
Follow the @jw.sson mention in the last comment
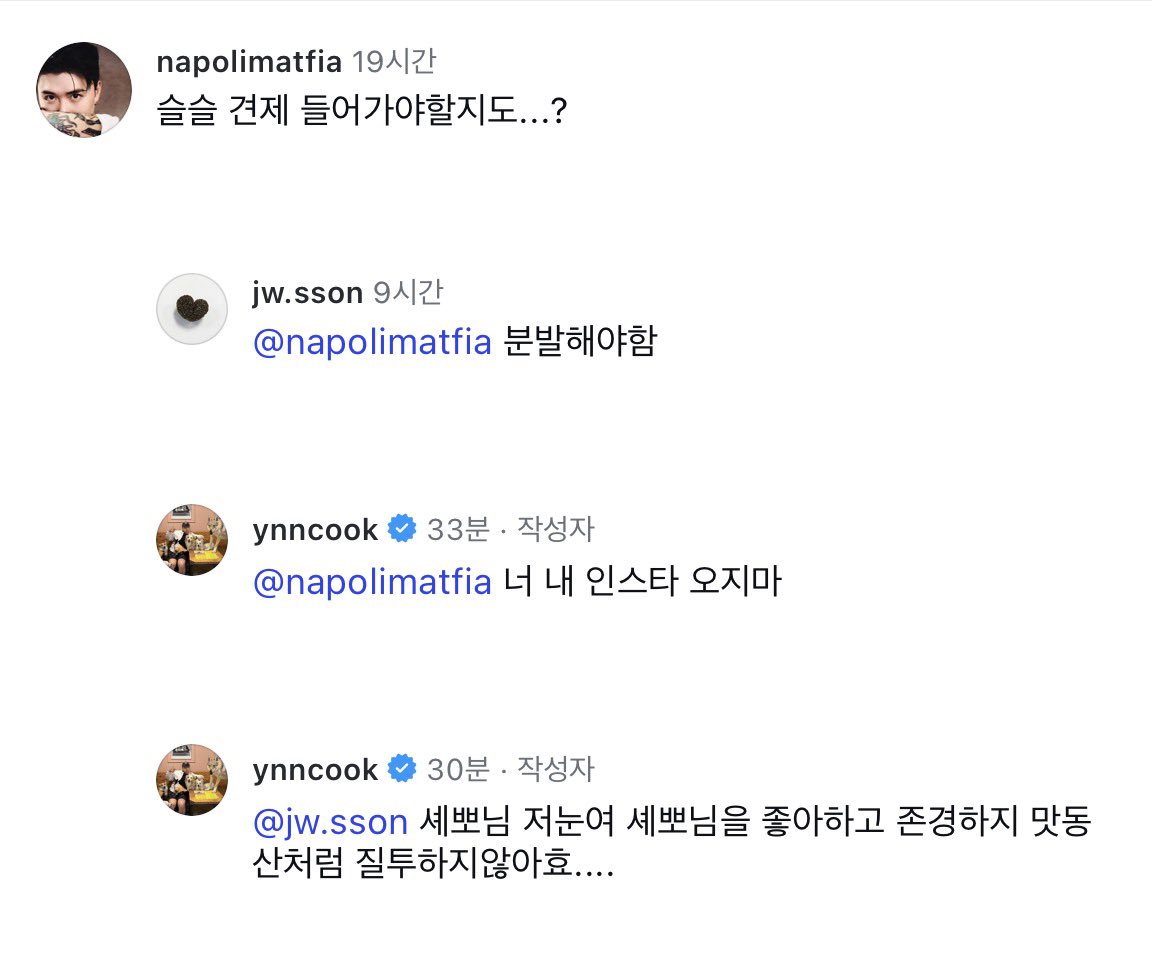click(331, 822)
